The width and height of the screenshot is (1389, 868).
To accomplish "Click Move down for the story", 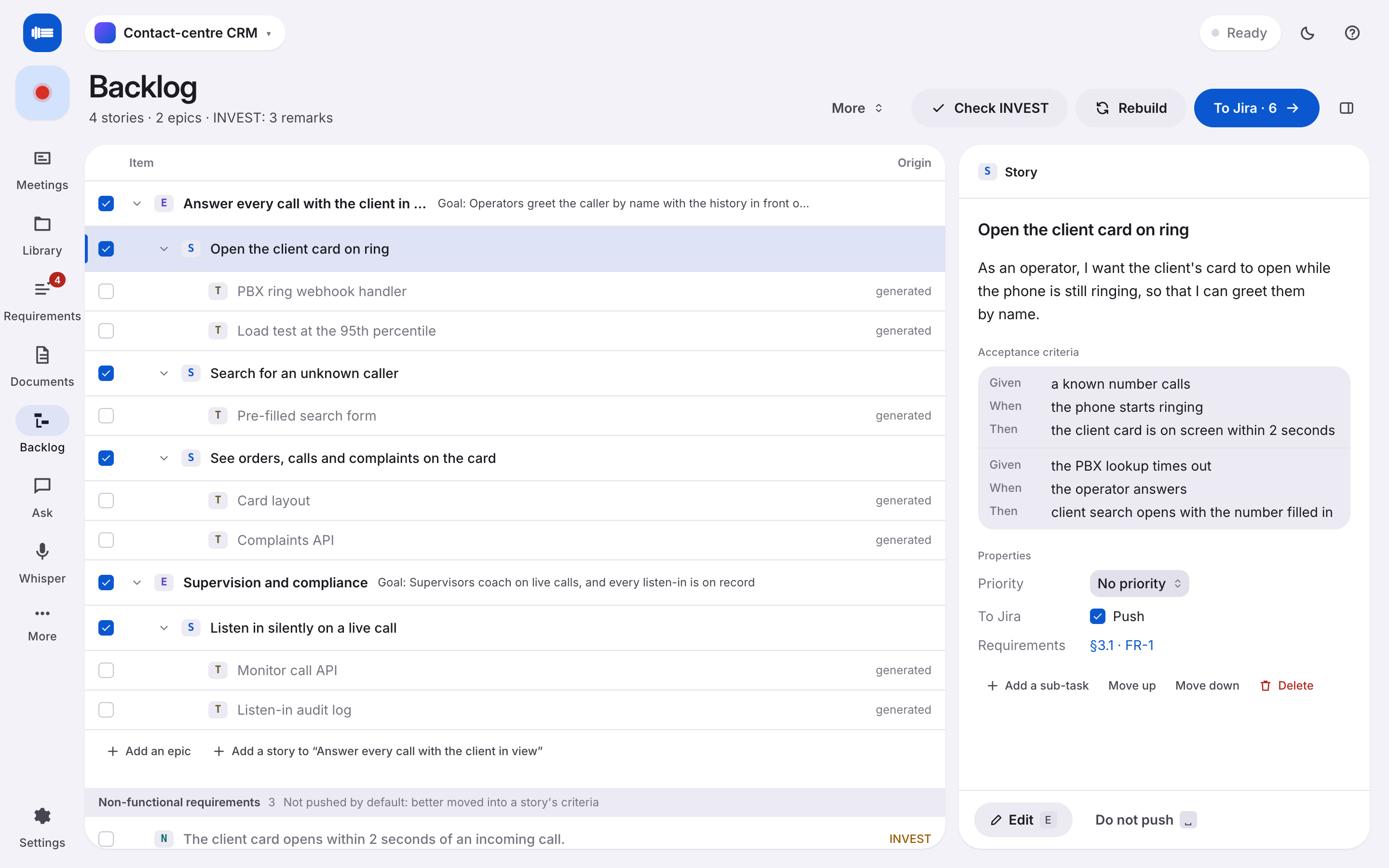I will tap(1207, 685).
